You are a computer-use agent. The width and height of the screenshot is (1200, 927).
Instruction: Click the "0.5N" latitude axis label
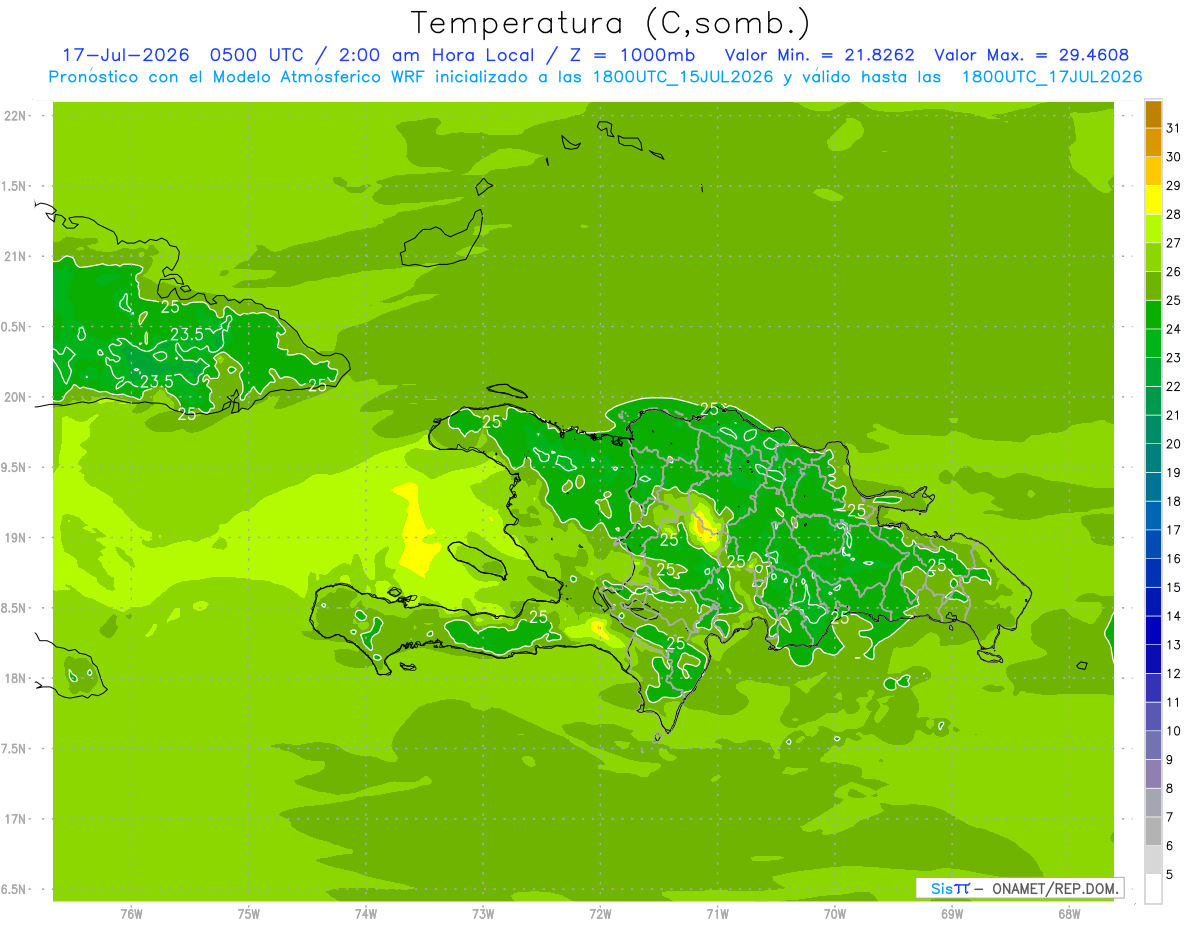click(x=15, y=327)
